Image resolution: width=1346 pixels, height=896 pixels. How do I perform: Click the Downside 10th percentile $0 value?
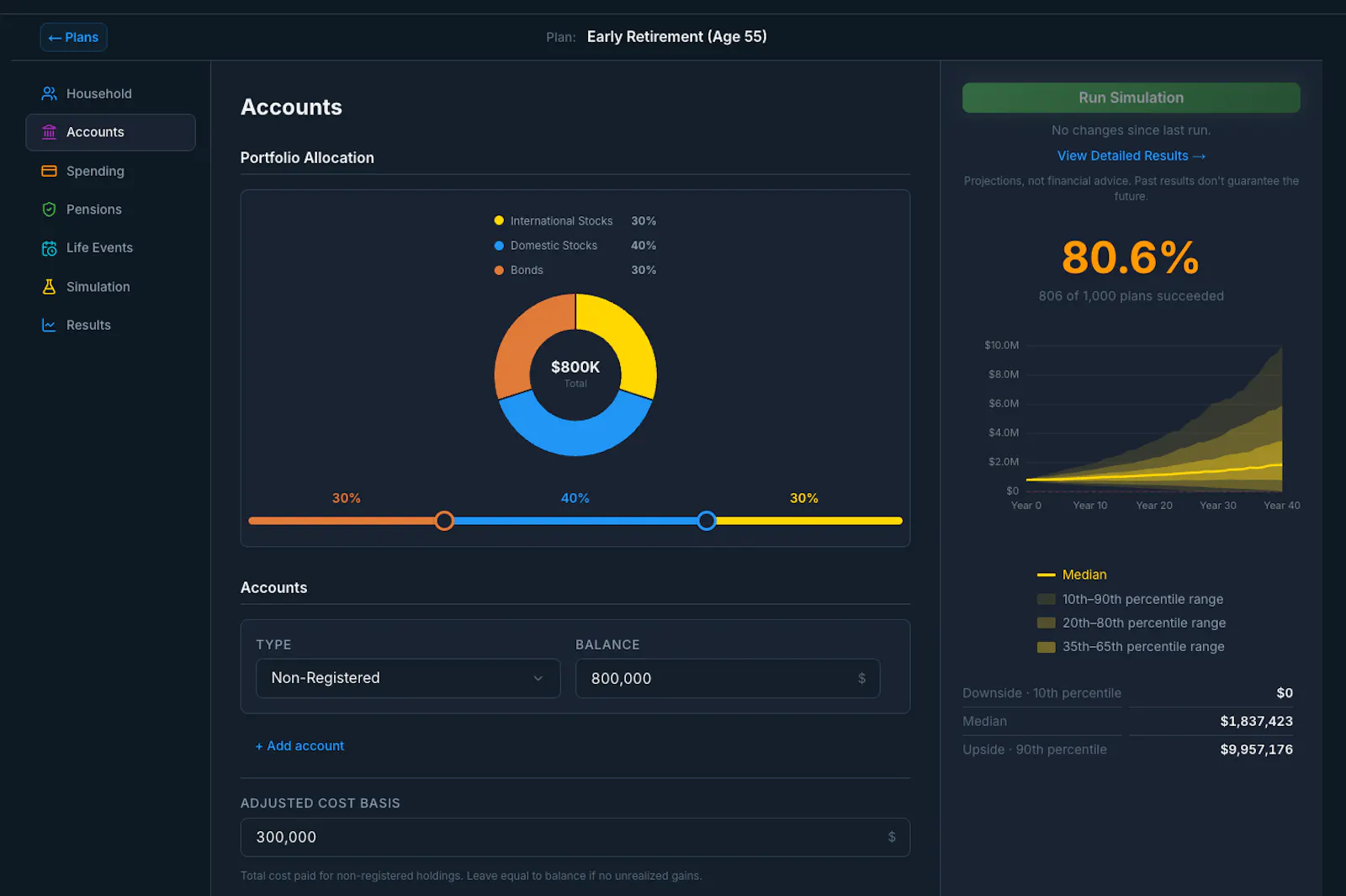pyautogui.click(x=1285, y=693)
